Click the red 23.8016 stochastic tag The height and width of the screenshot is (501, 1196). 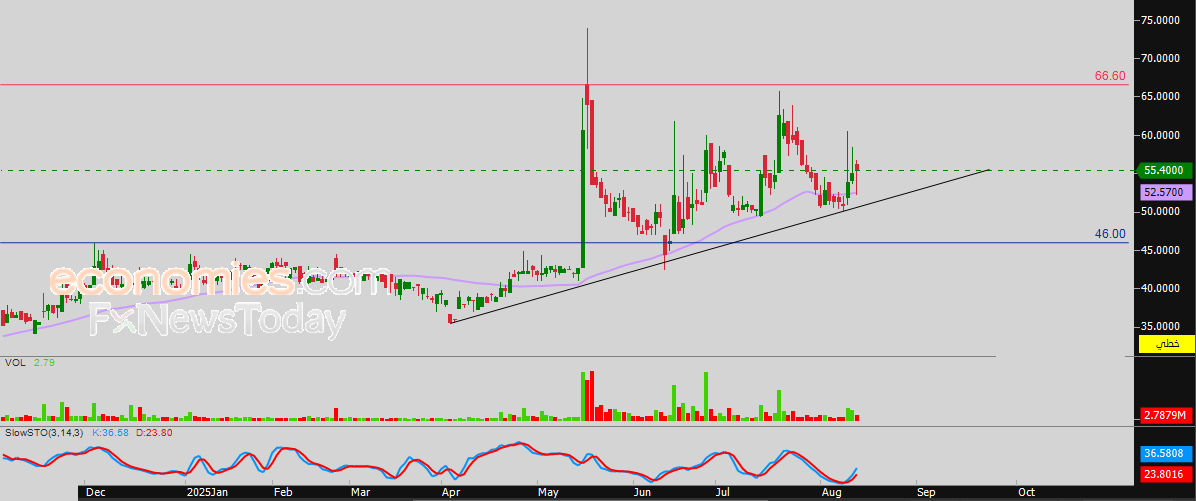tap(1166, 474)
